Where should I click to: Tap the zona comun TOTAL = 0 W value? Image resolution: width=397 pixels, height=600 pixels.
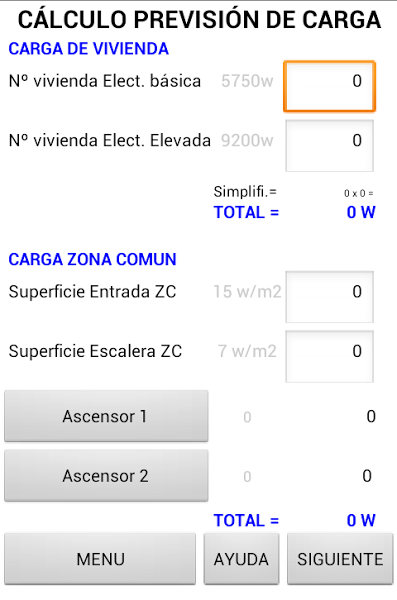click(361, 520)
